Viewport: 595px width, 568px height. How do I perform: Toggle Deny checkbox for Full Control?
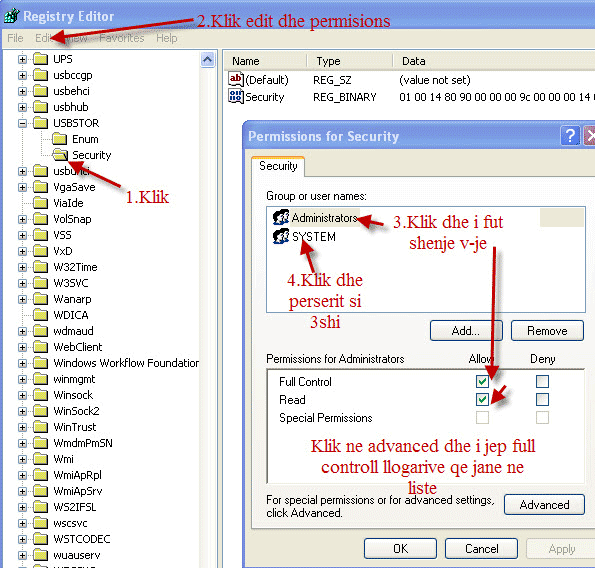(x=542, y=381)
